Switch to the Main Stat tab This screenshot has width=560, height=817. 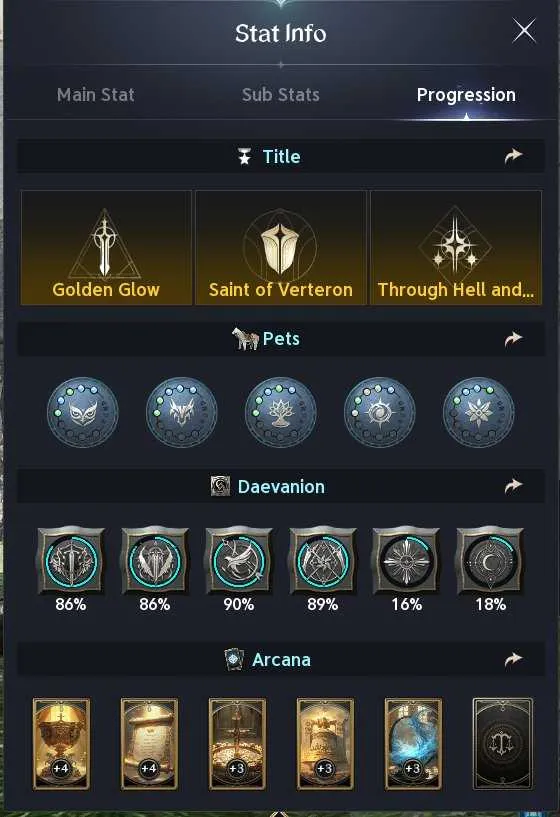tap(96, 95)
